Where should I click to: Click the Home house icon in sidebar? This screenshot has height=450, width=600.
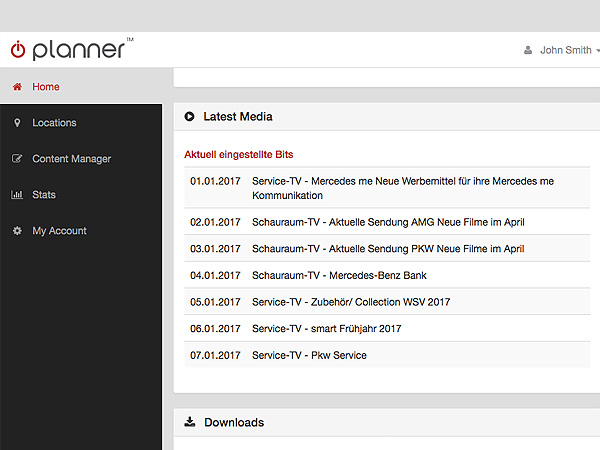(17, 86)
